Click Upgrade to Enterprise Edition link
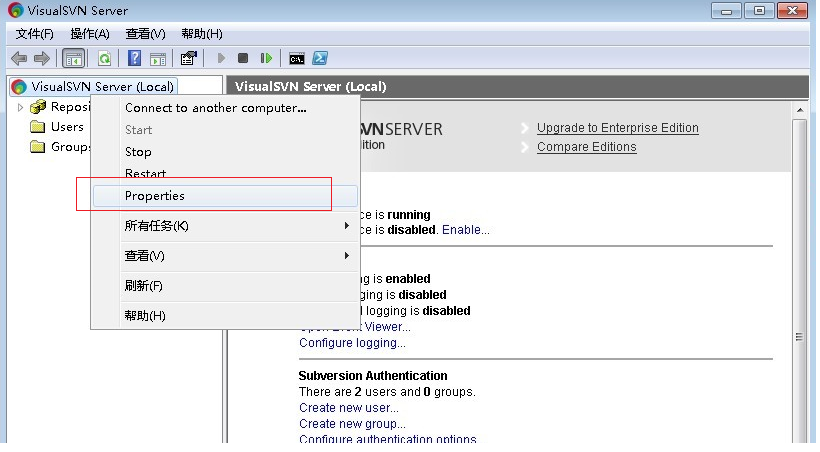The height and width of the screenshot is (452, 820). point(618,128)
